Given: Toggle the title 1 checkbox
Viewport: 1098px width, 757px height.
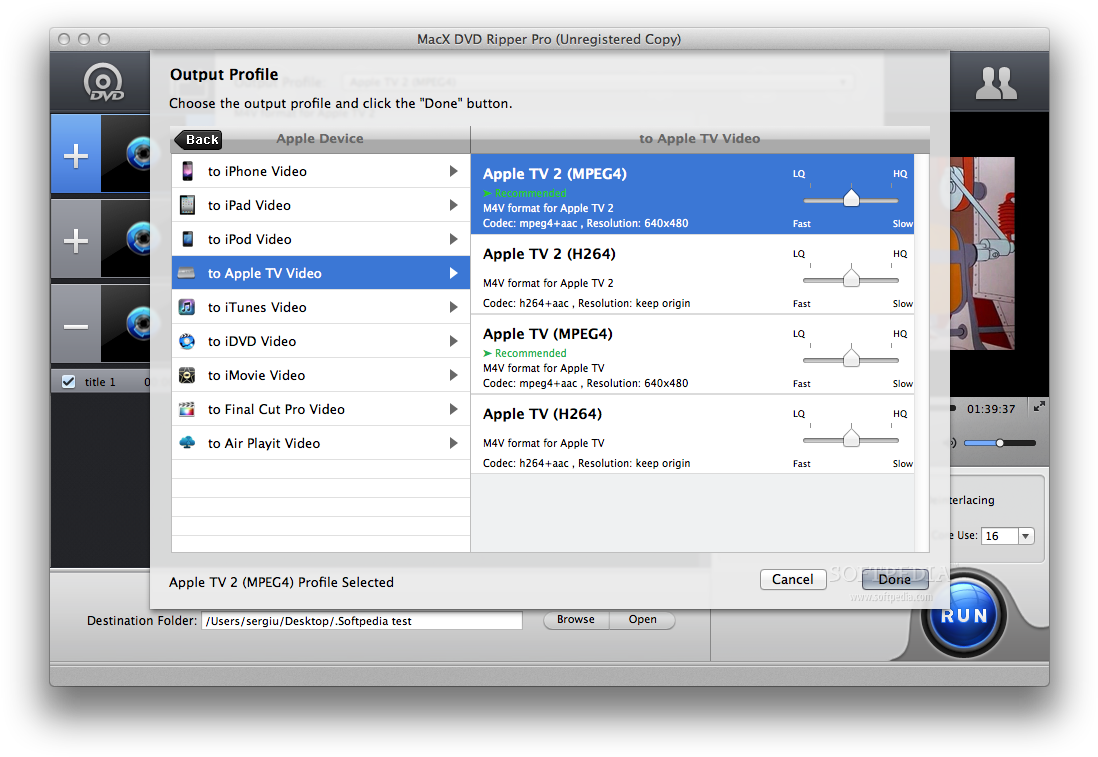Looking at the screenshot, I should pyautogui.click(x=69, y=382).
